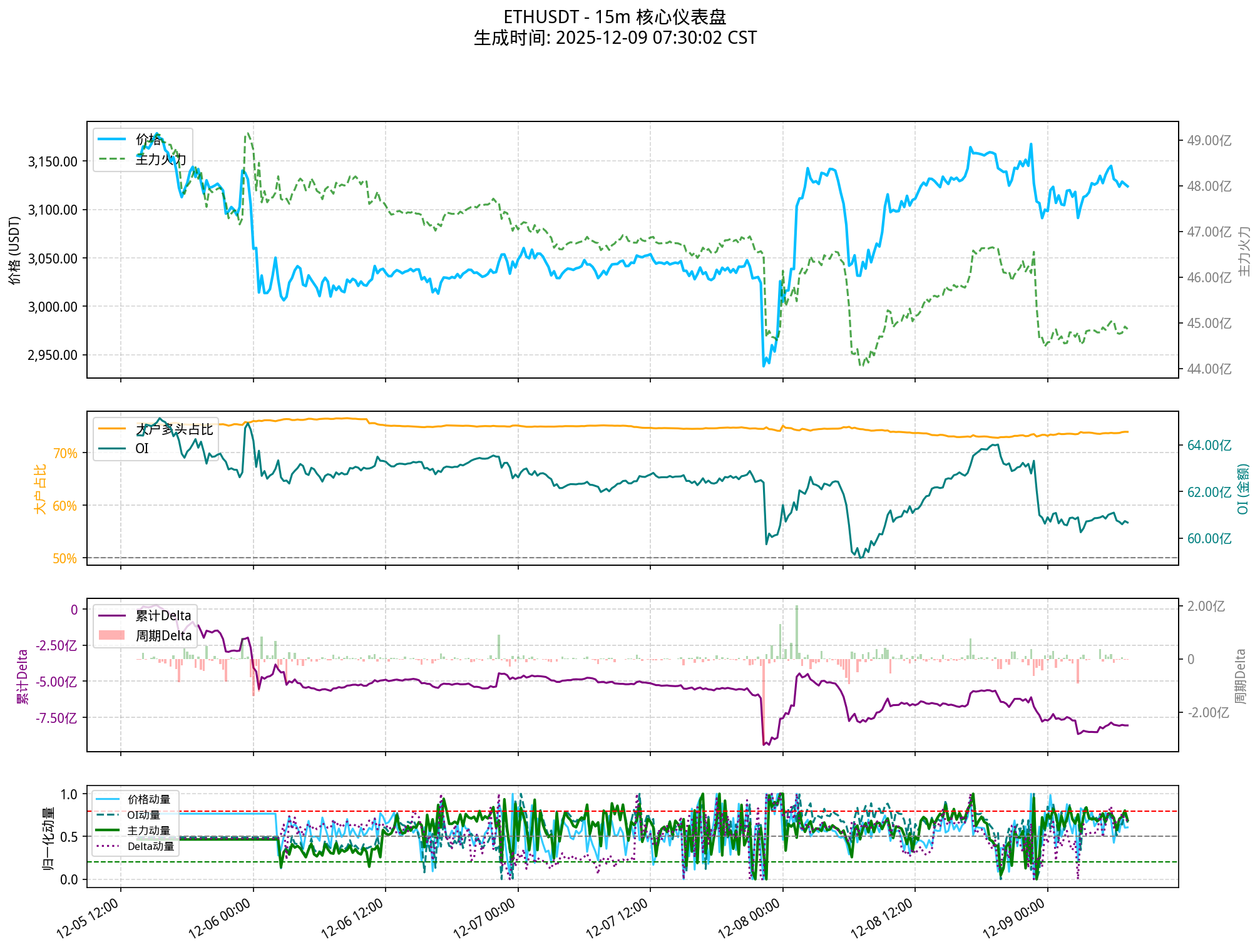Image resolution: width=1260 pixels, height=952 pixels.
Task: Click the 70% tick on 大户占比 axis
Action: 65,453
